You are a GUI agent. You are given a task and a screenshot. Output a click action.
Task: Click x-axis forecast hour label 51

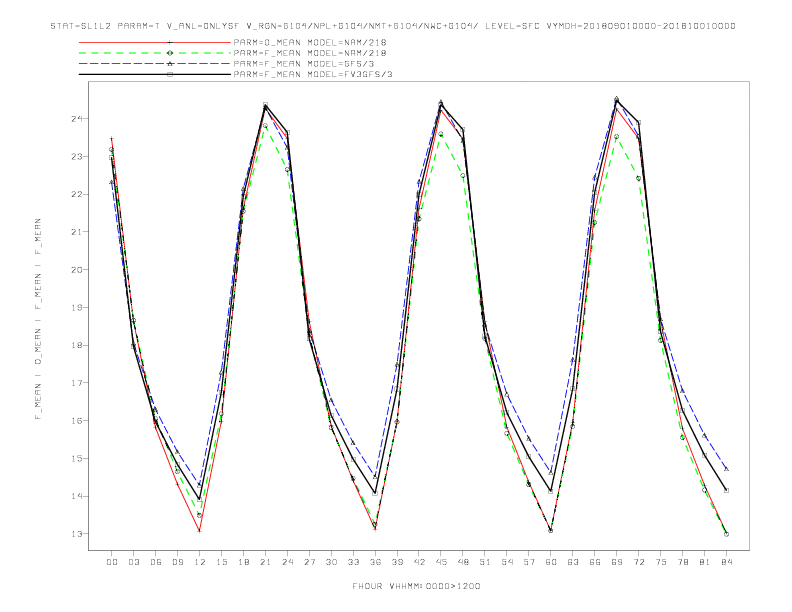pos(485,562)
